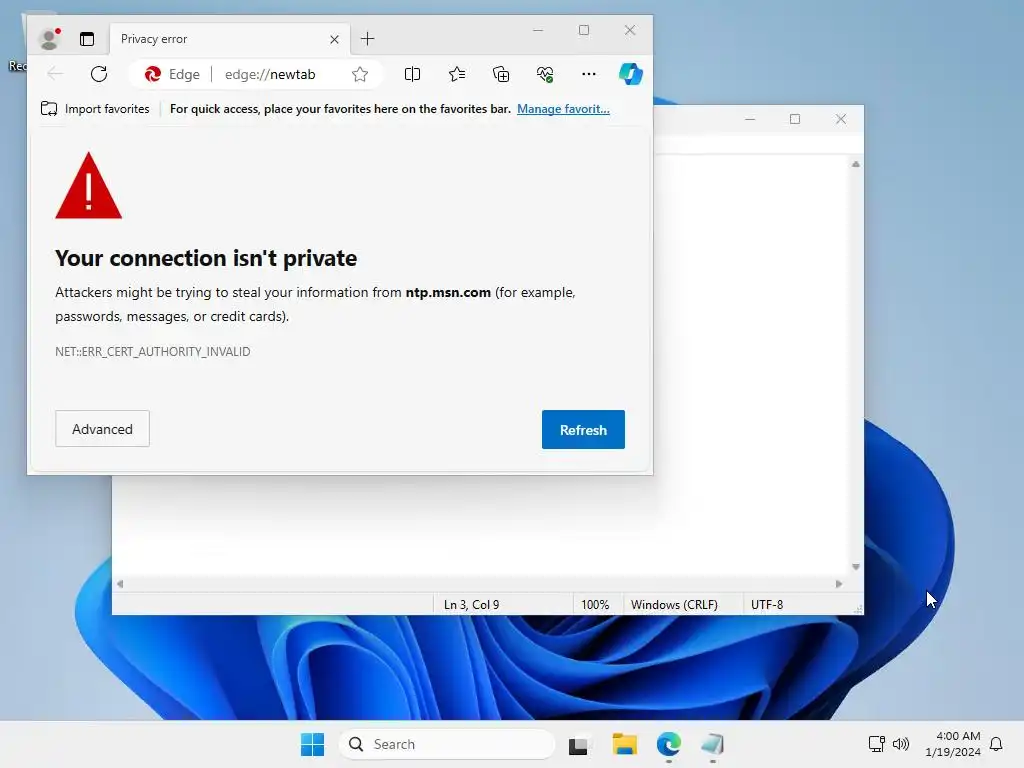Click the Edge back arrow
The image size is (1024, 768).
point(56,74)
